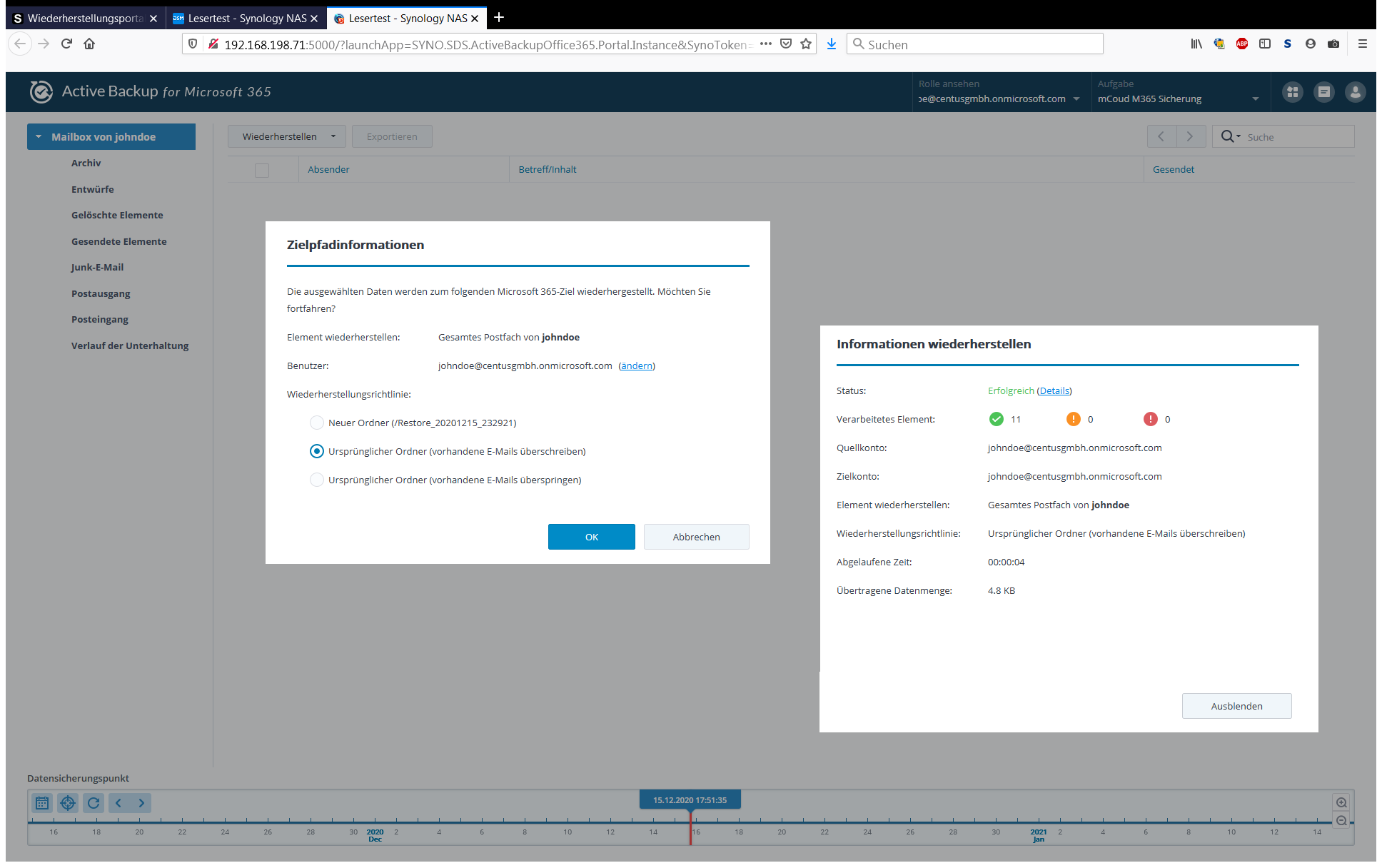The width and height of the screenshot is (1382, 868).
Task: Zoom in the backup timeline
Action: [1341, 802]
